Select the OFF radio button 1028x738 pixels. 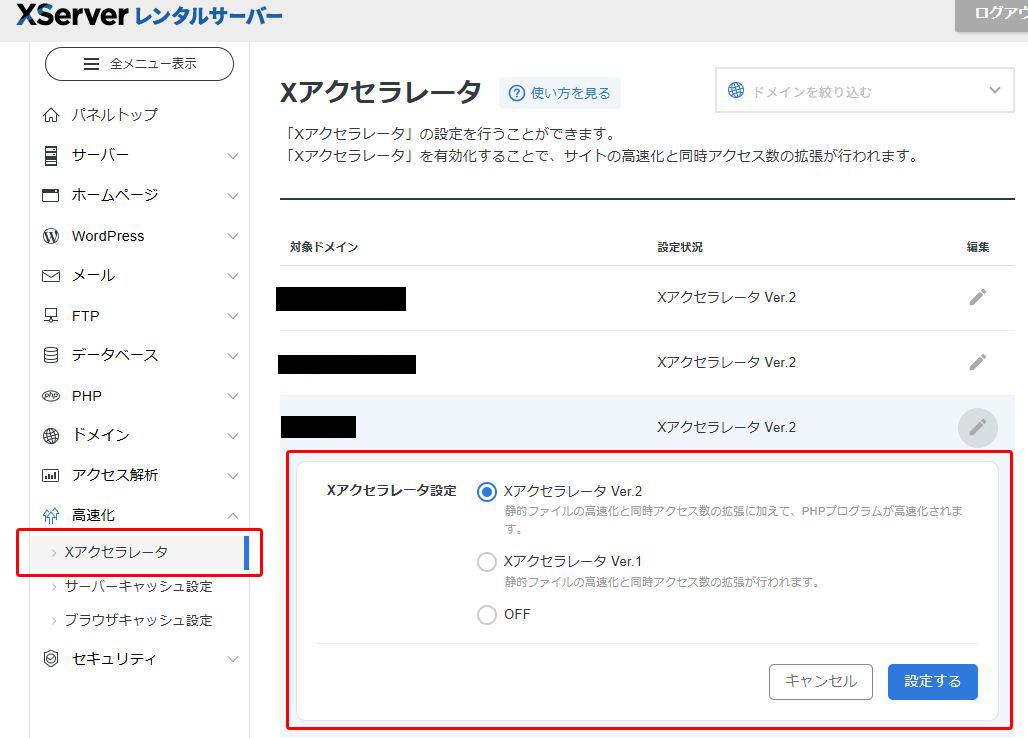tap(486, 615)
